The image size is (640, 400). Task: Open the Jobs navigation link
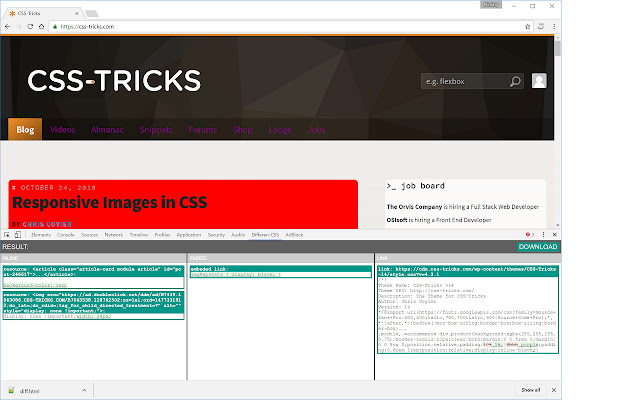316,130
